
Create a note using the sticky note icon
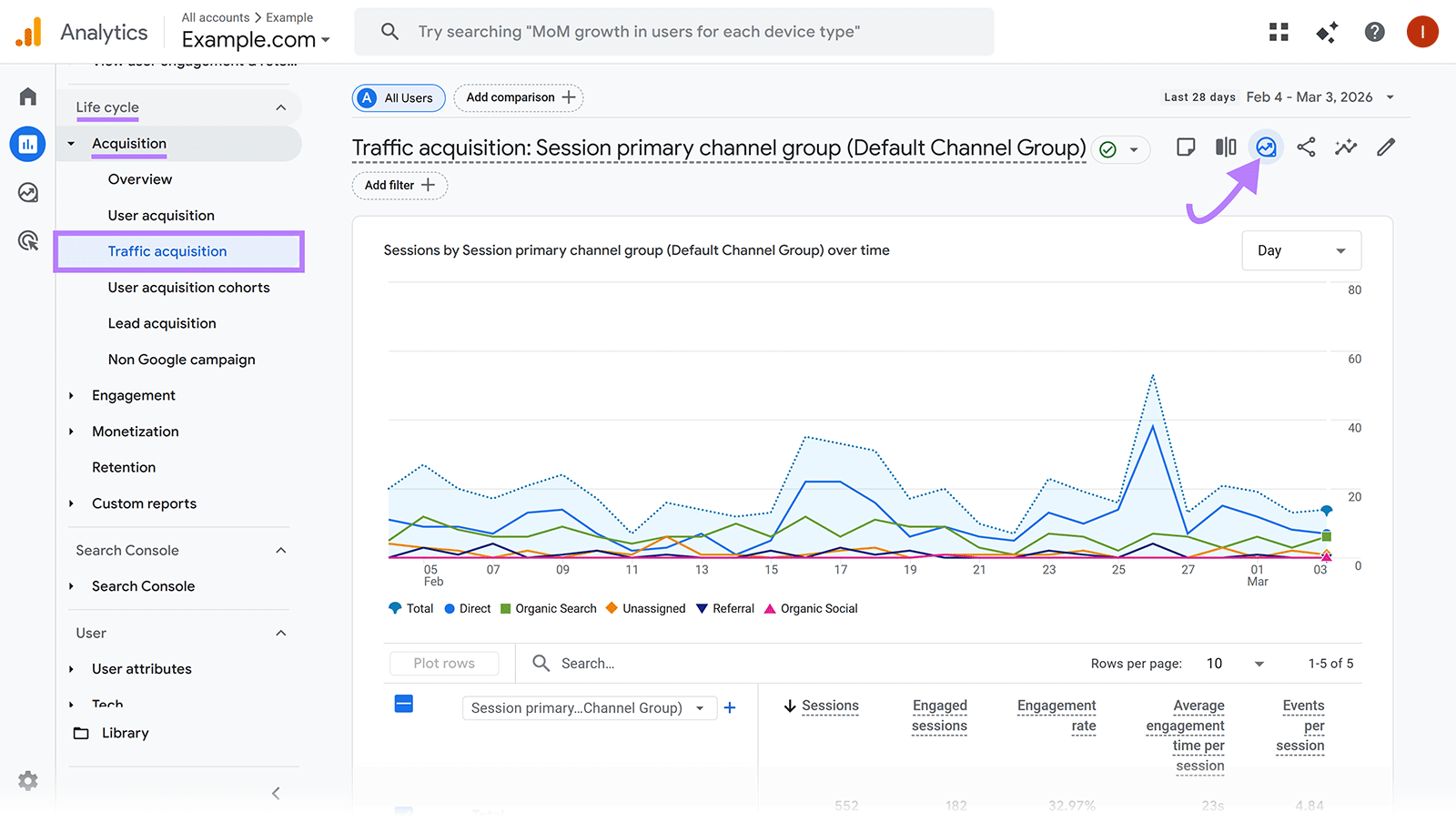(x=1186, y=147)
